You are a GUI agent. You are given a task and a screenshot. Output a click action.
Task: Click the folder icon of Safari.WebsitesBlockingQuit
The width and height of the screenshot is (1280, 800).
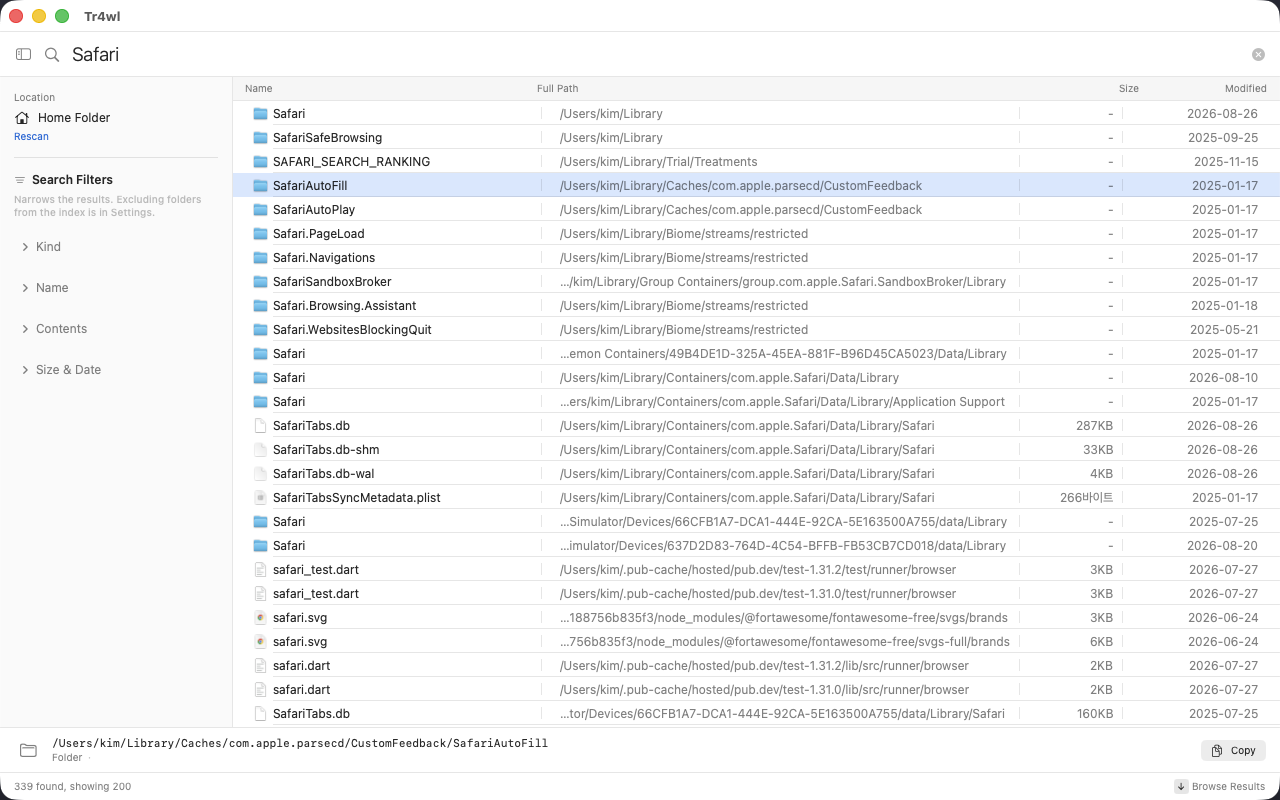[260, 329]
